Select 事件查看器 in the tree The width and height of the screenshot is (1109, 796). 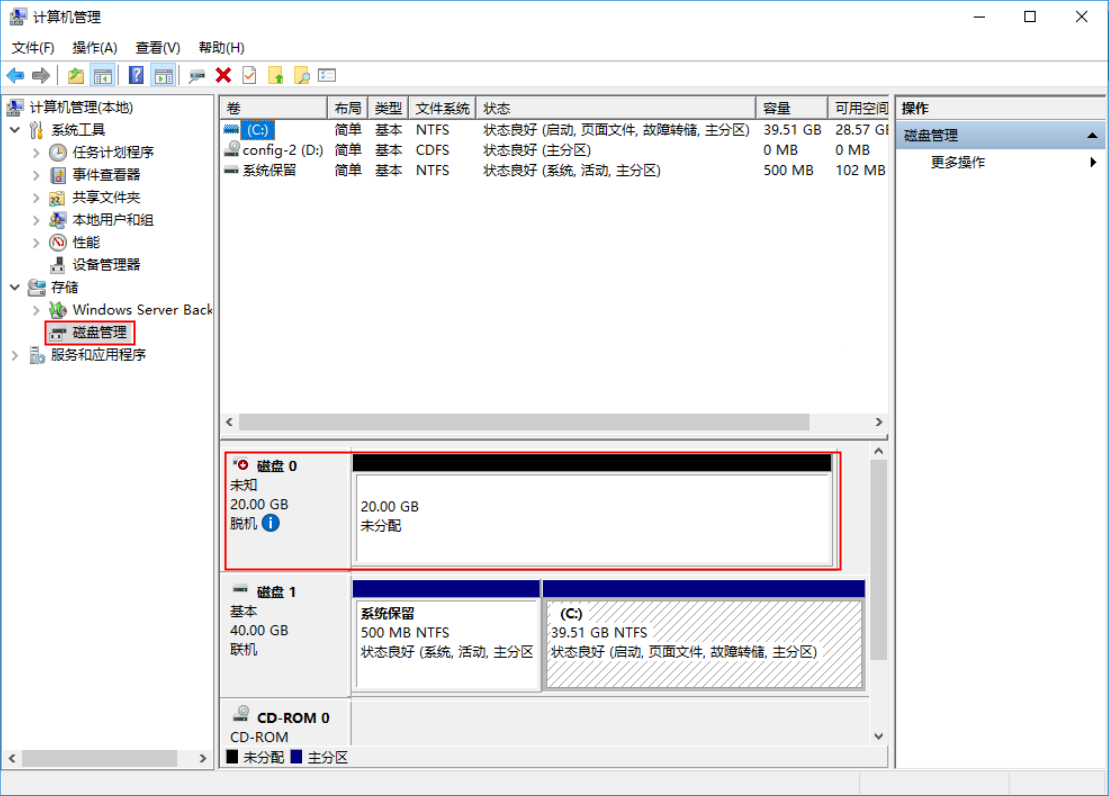pos(106,175)
